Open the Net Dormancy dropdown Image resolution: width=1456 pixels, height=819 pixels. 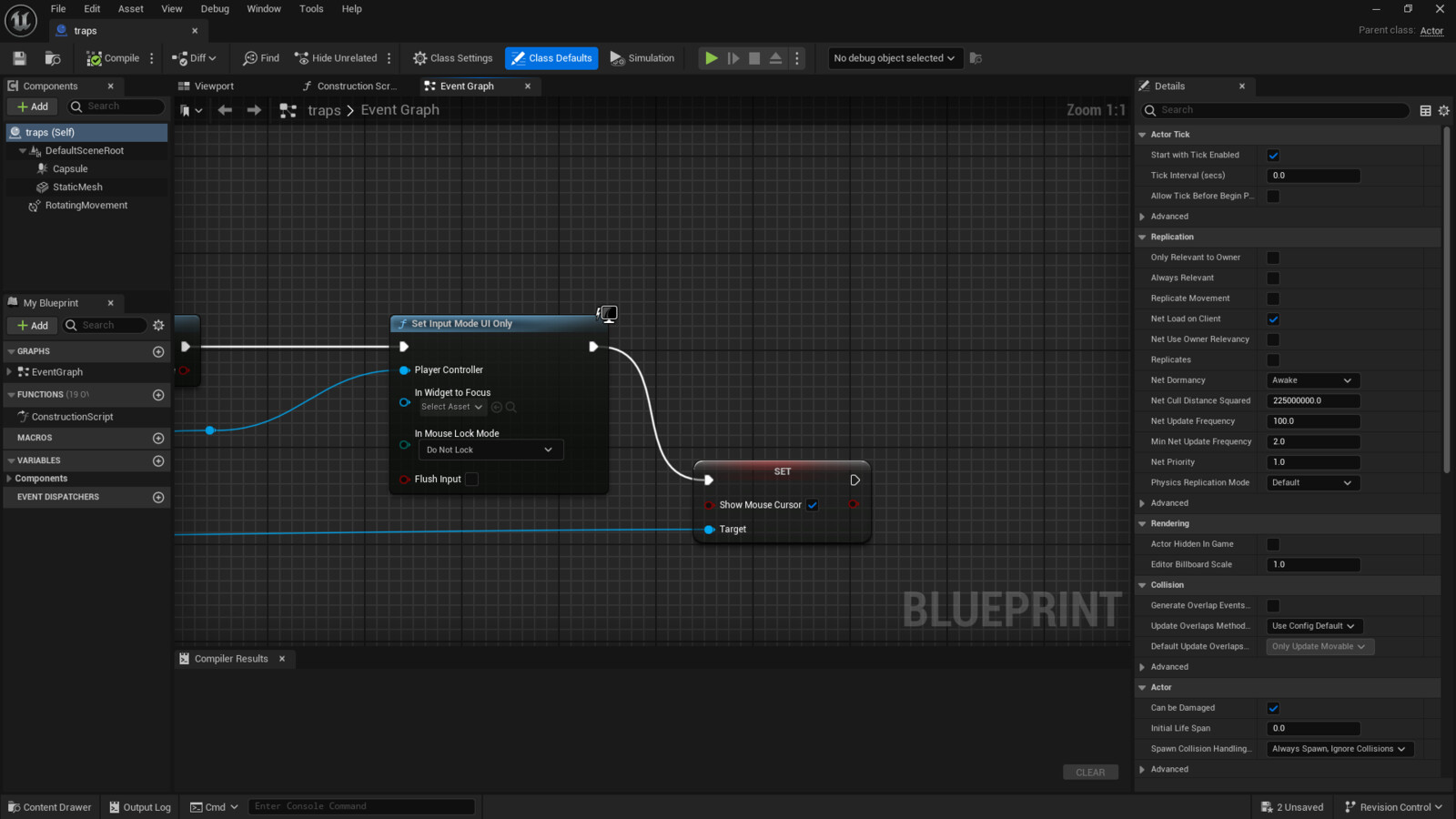pyautogui.click(x=1312, y=380)
